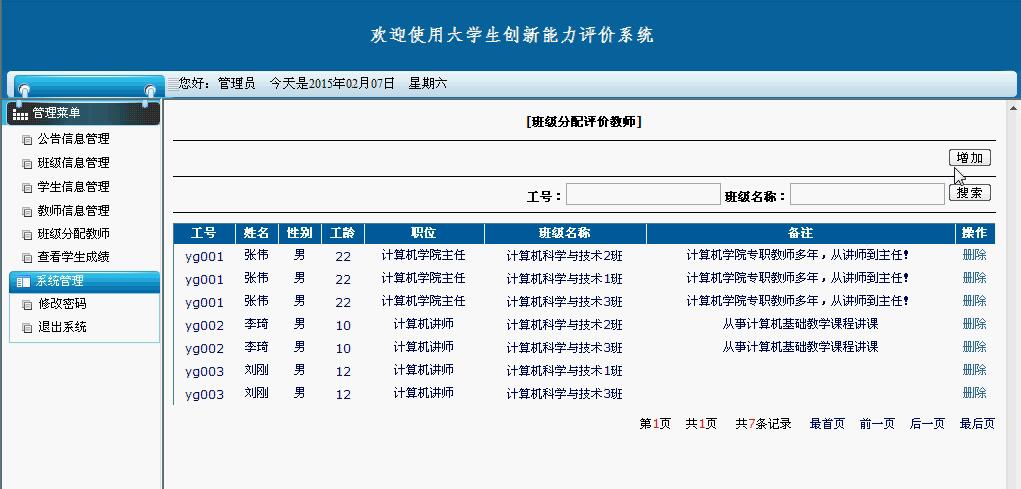Open 公告信息管理 in the menu
Screen dimensions: 1021x489
tap(74, 139)
